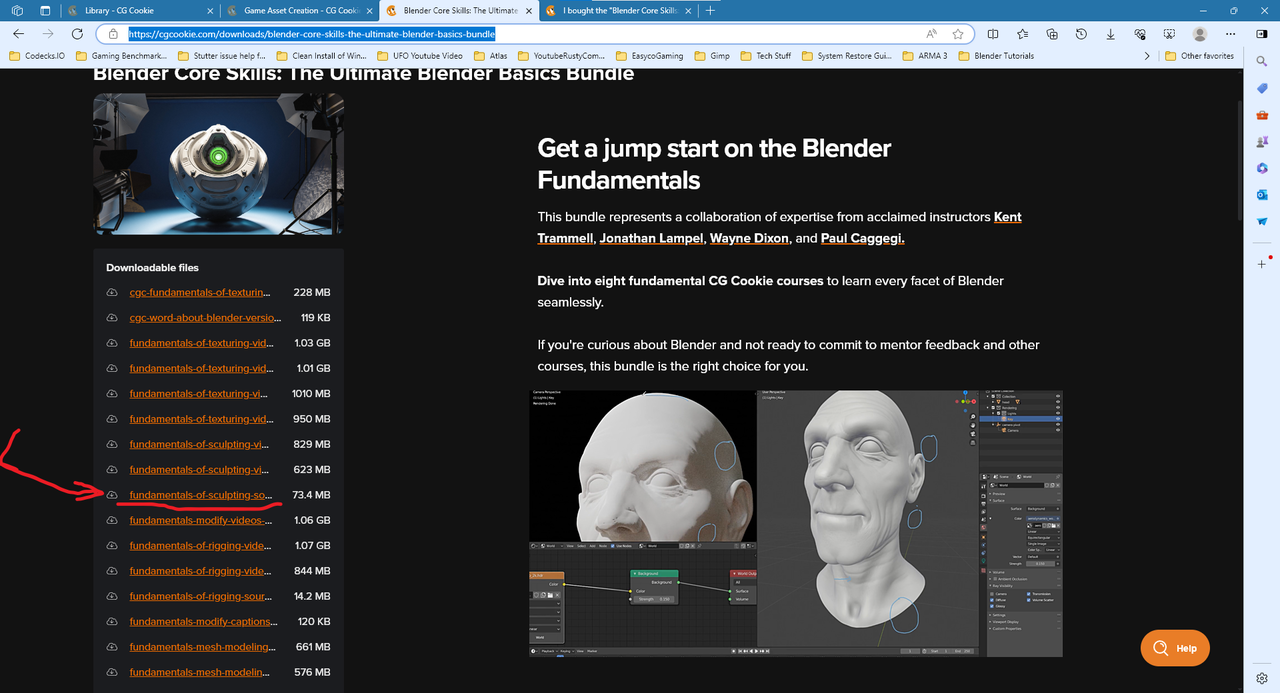This screenshot has height=693, width=1280.
Task: Open the Collections icon in the toolbar
Action: coord(1052,33)
